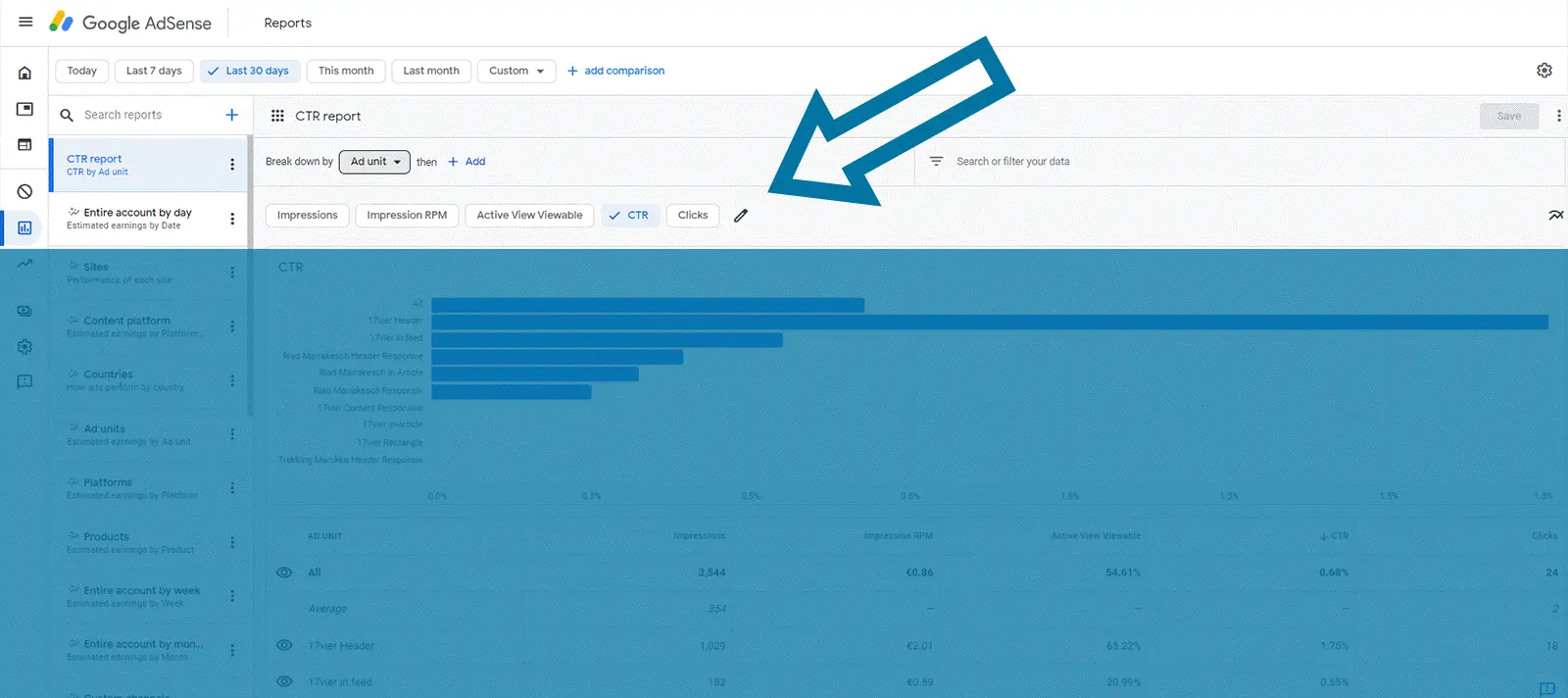1568x698 pixels.
Task: Add another breakdown dimension
Action: (466, 162)
